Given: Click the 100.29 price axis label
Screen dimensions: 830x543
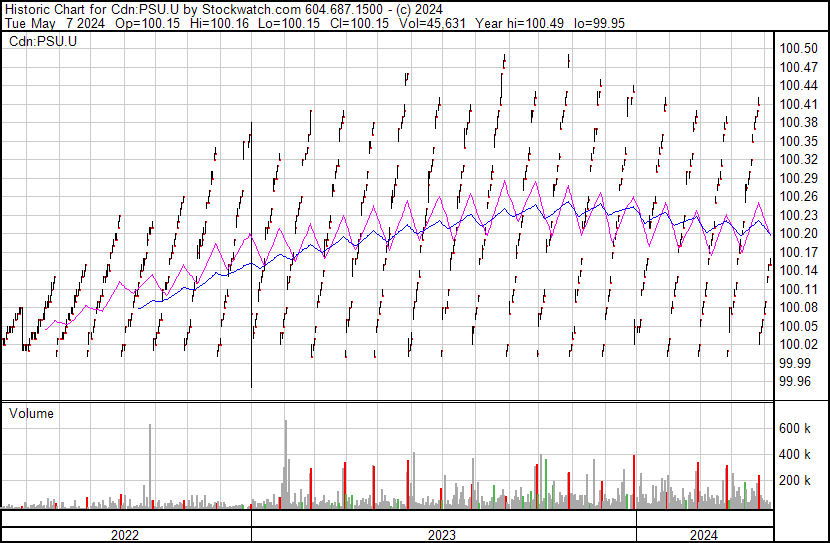Looking at the screenshot, I should [798, 178].
